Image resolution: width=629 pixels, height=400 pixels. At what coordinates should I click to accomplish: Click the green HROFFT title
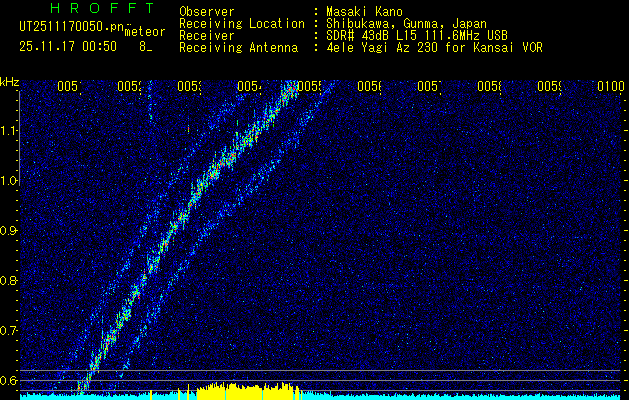click(103, 8)
